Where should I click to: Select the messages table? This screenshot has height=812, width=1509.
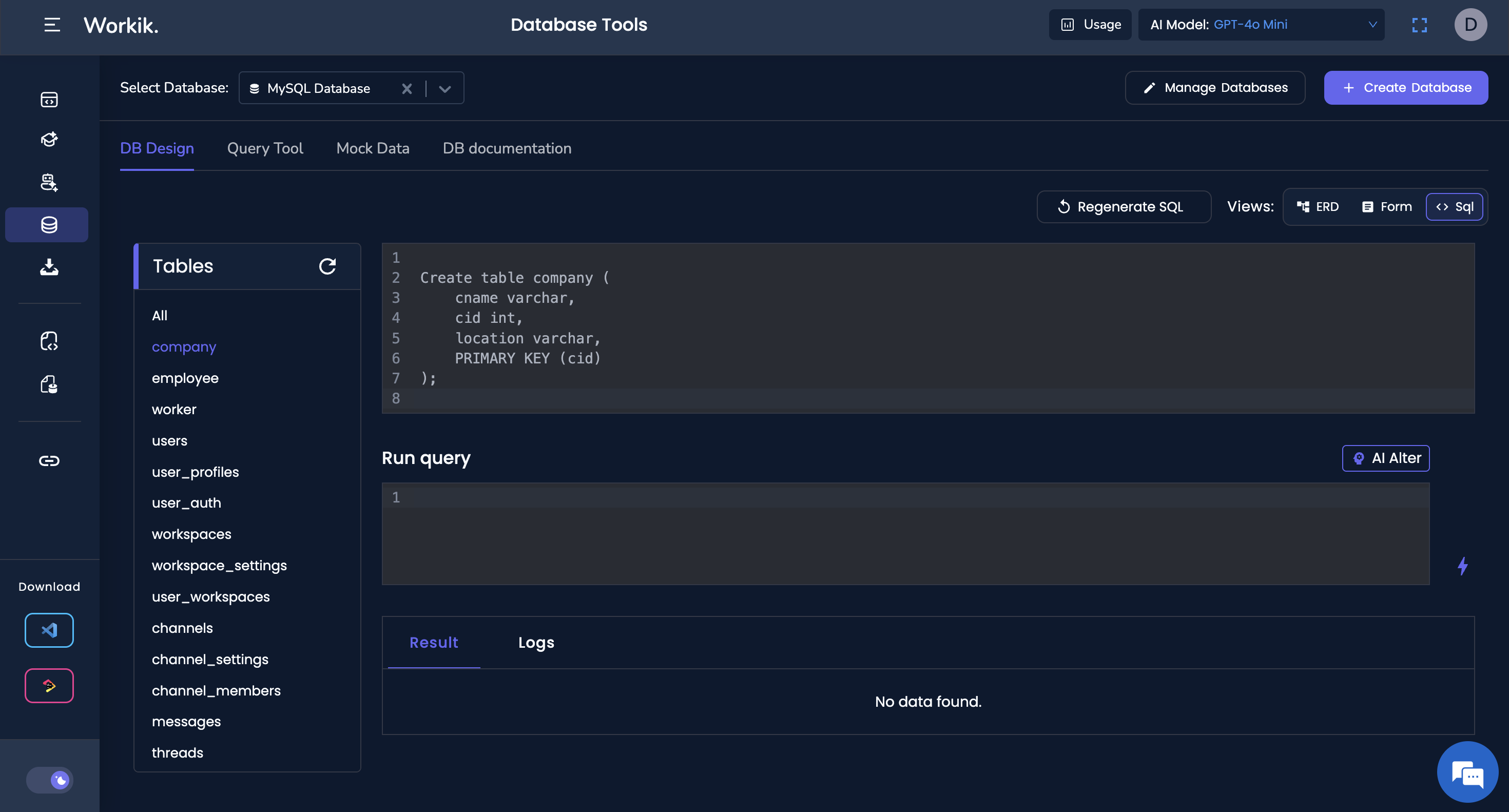(186, 722)
